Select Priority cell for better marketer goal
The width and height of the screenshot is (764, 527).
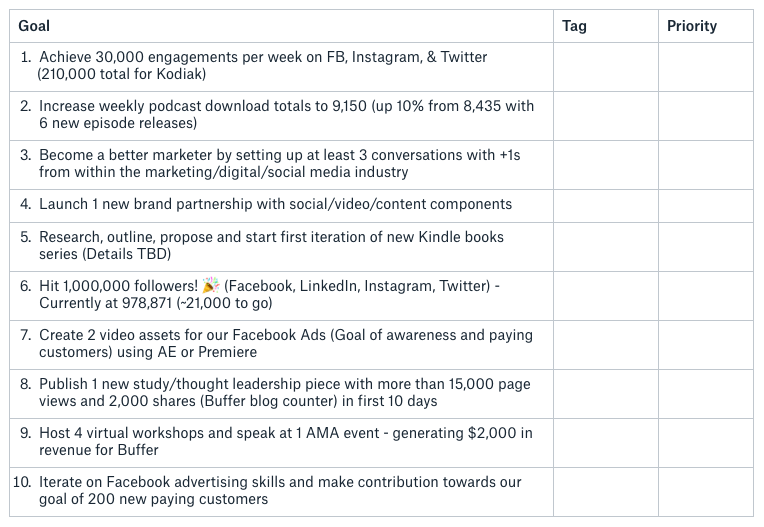(706, 165)
